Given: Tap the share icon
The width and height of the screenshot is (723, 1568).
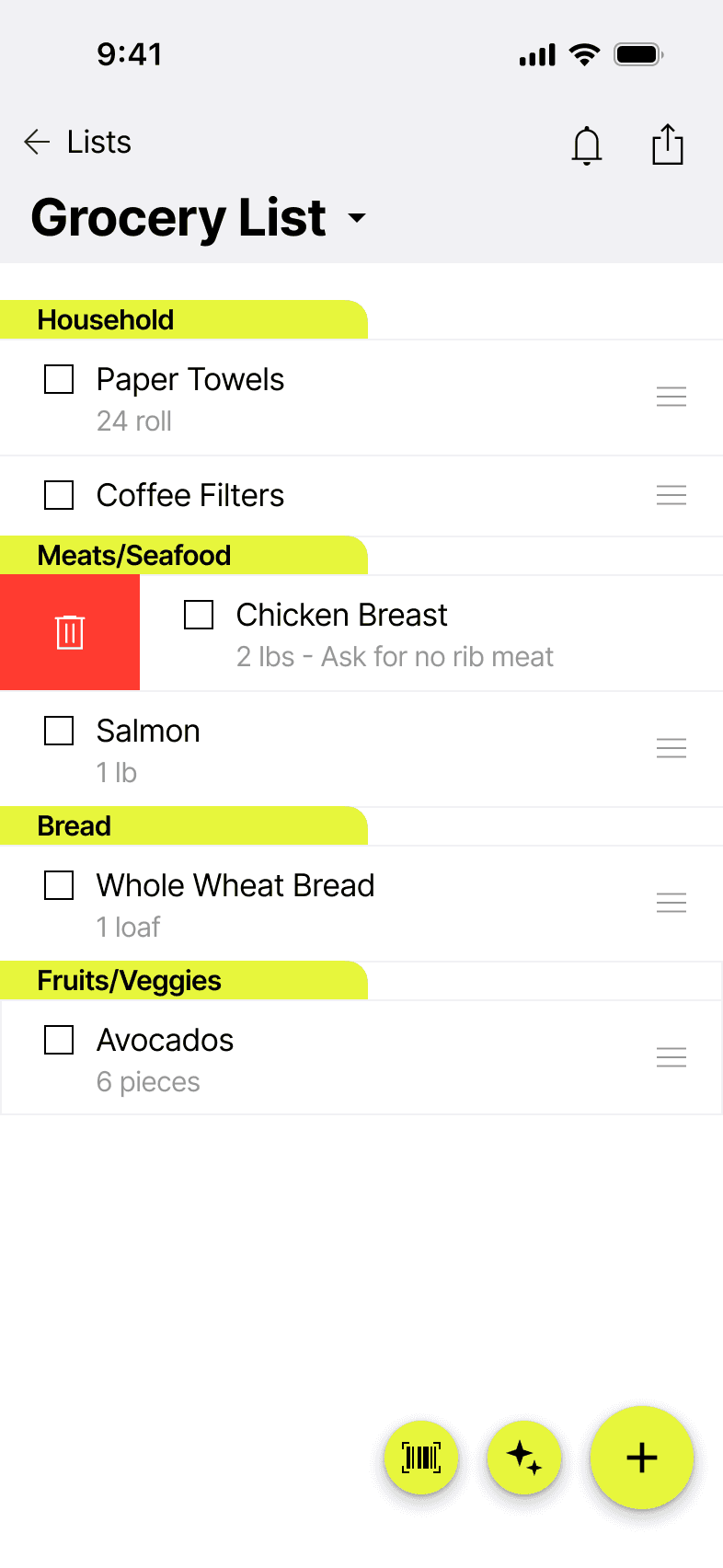Looking at the screenshot, I should 668,144.
